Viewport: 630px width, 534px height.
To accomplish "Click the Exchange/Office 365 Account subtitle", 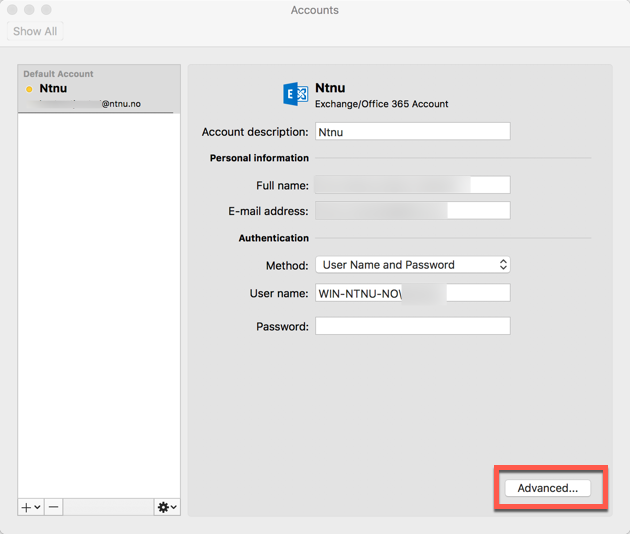I will [381, 104].
